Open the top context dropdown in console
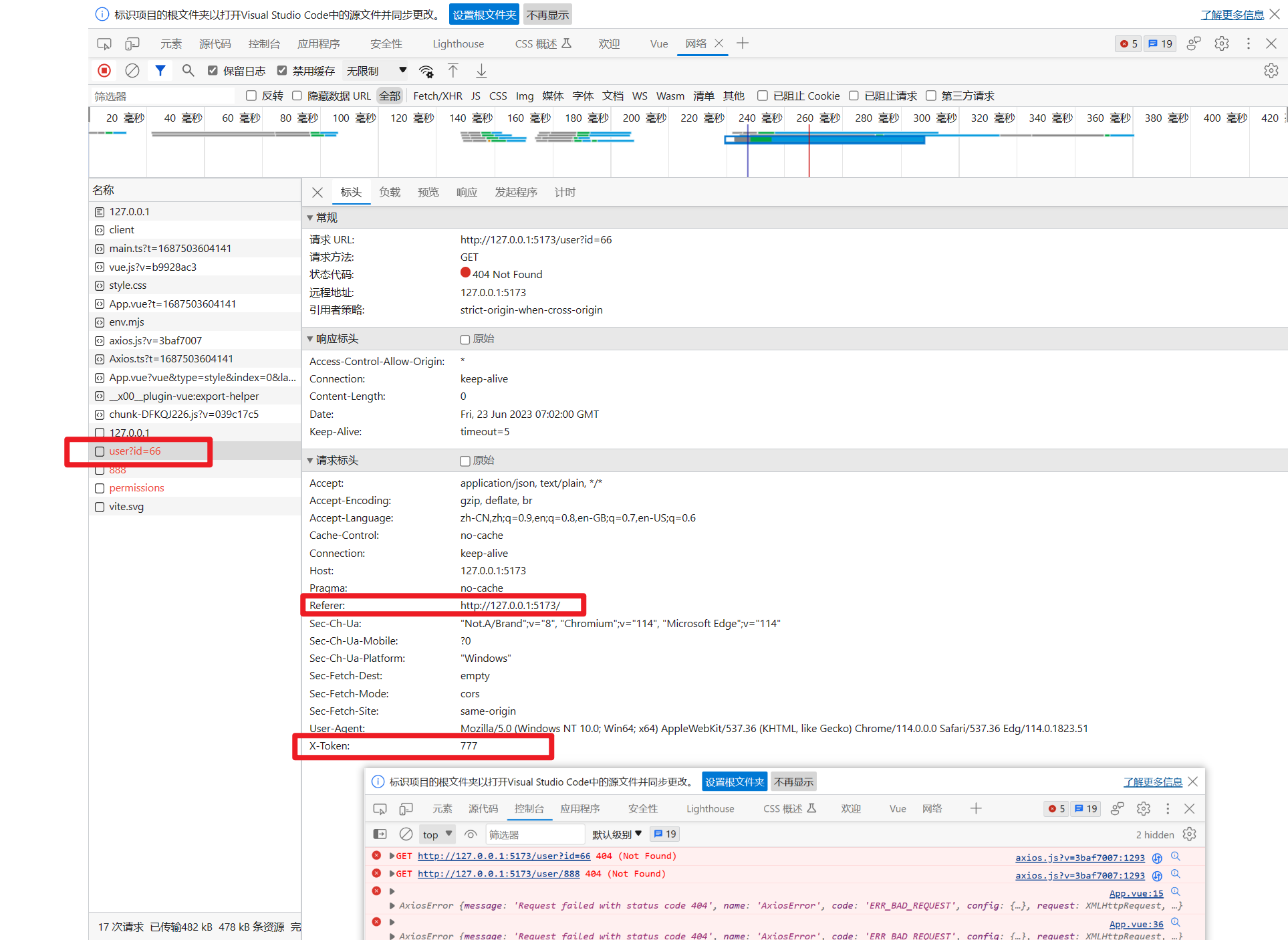1288x940 pixels. [x=438, y=834]
